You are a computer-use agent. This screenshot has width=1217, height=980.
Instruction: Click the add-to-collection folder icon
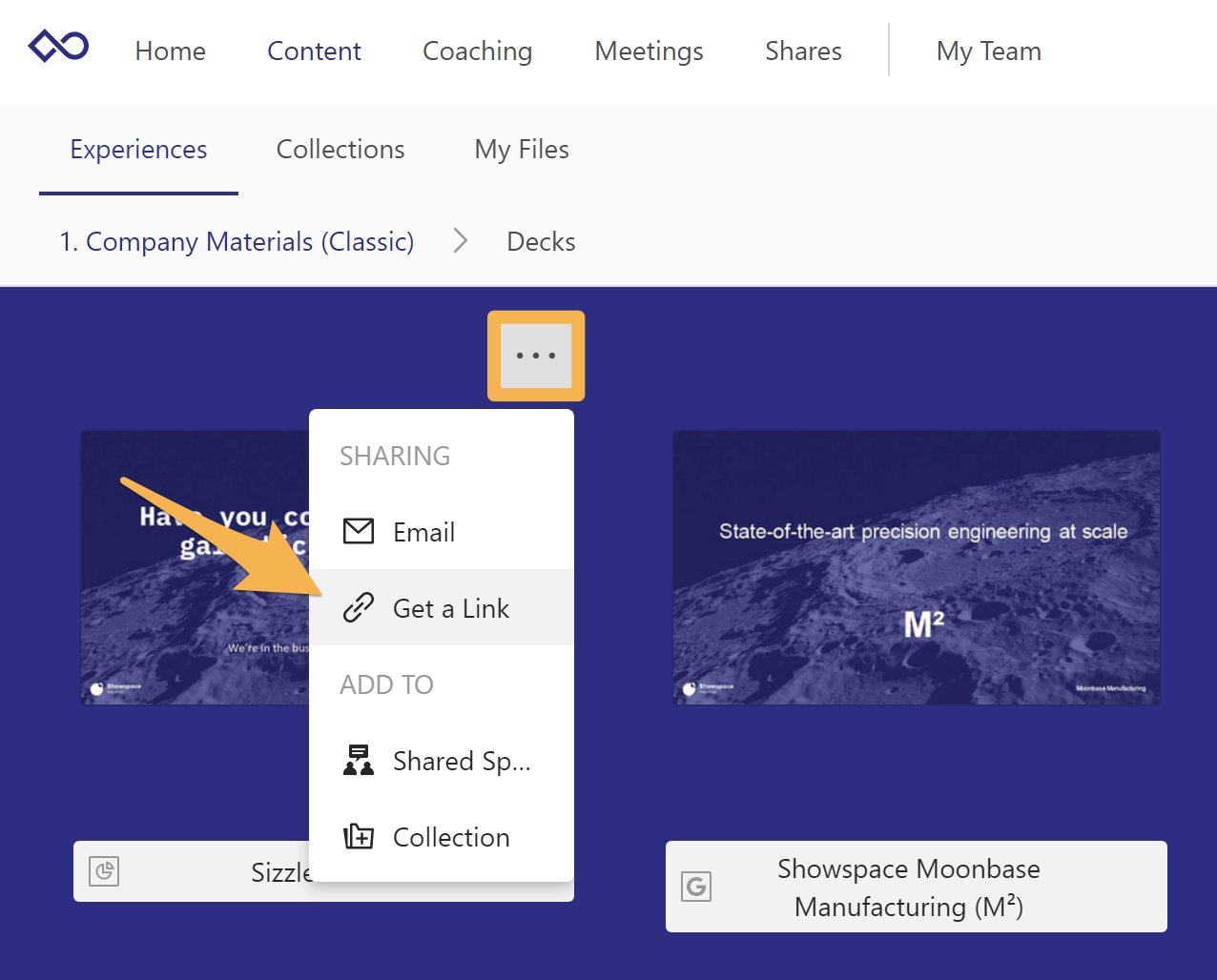[x=358, y=836]
